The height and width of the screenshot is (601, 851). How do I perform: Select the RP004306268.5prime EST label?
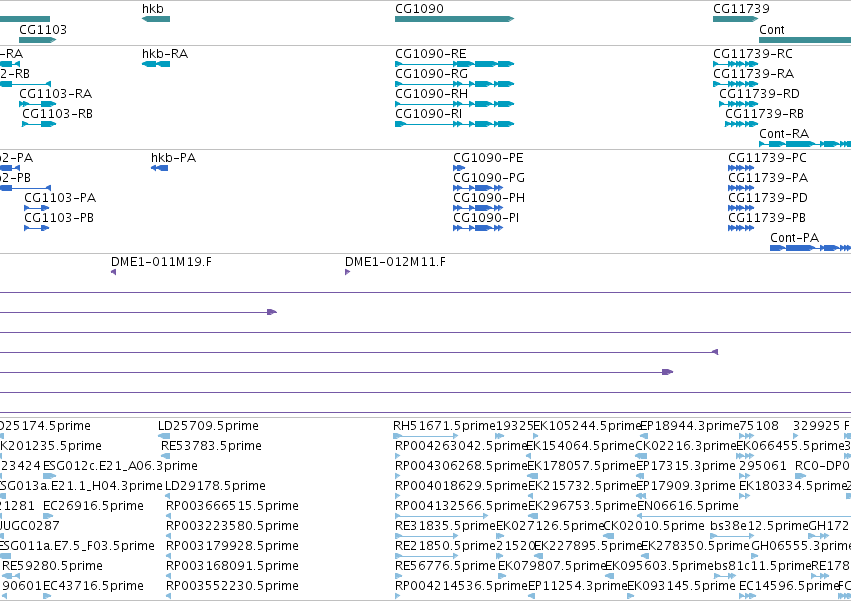point(461,466)
